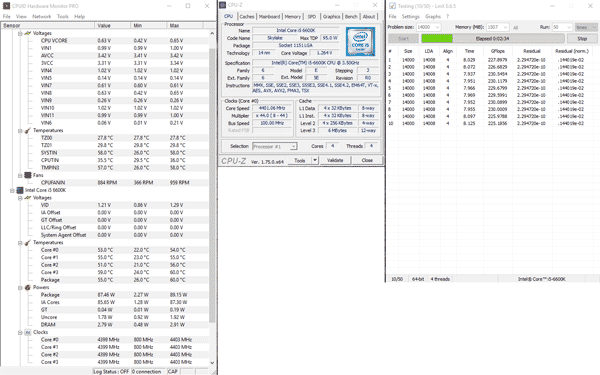Collapse the Powers group in HWMonitor
The width and height of the screenshot is (600, 375).
[20, 287]
